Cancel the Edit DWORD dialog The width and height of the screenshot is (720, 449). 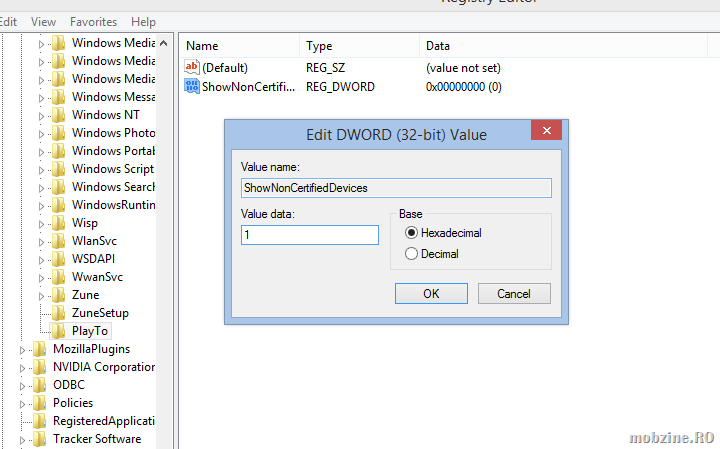click(x=514, y=294)
